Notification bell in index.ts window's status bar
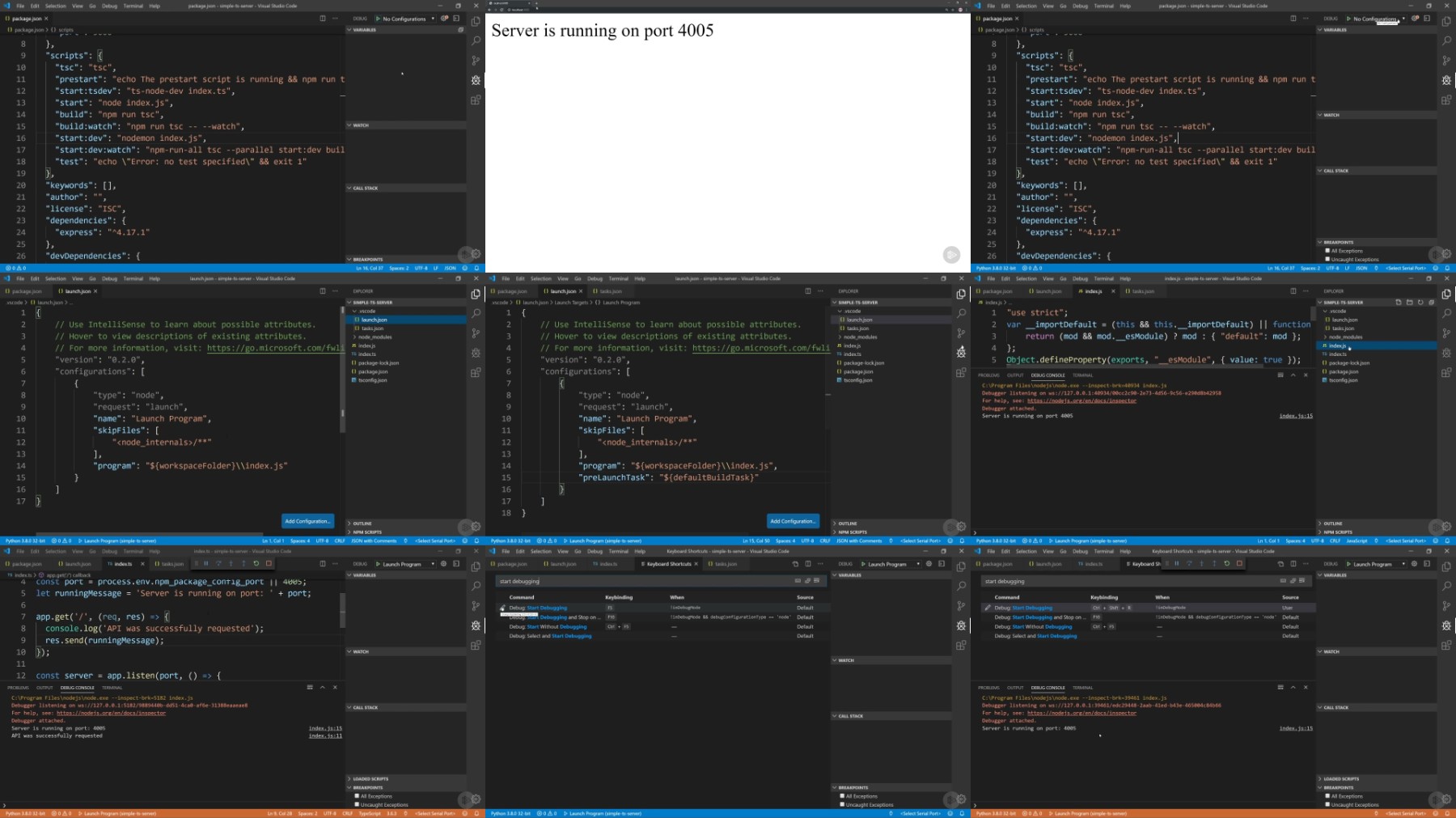Image resolution: width=1456 pixels, height=818 pixels. (476, 813)
